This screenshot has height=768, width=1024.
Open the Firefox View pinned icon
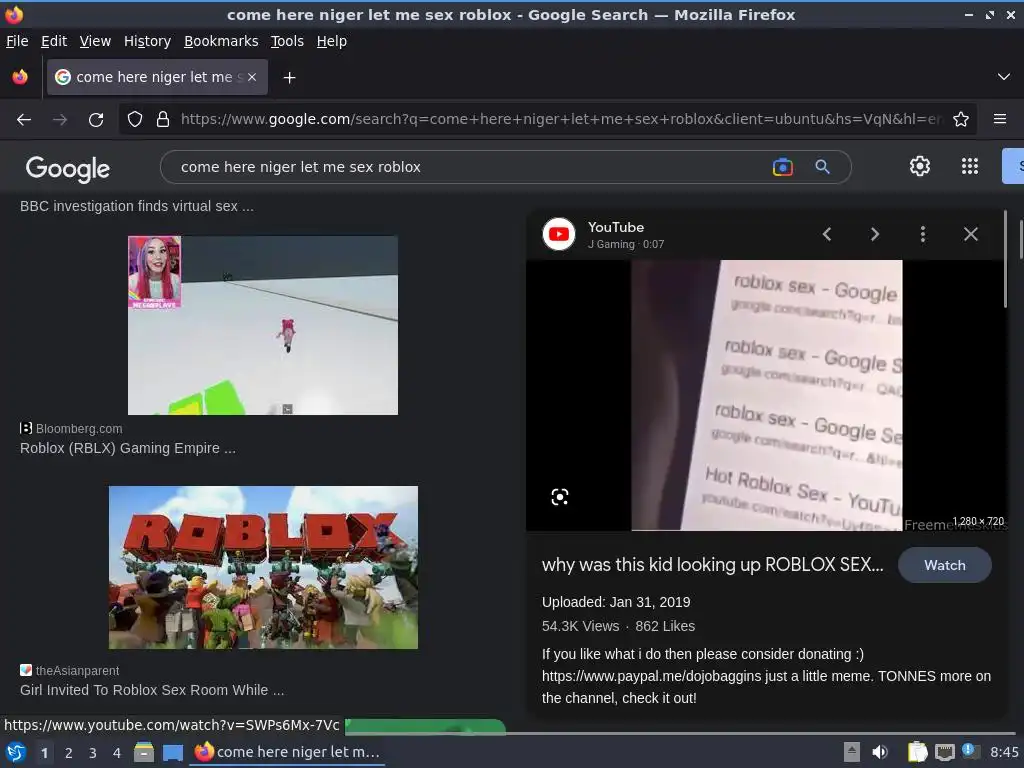point(20,77)
